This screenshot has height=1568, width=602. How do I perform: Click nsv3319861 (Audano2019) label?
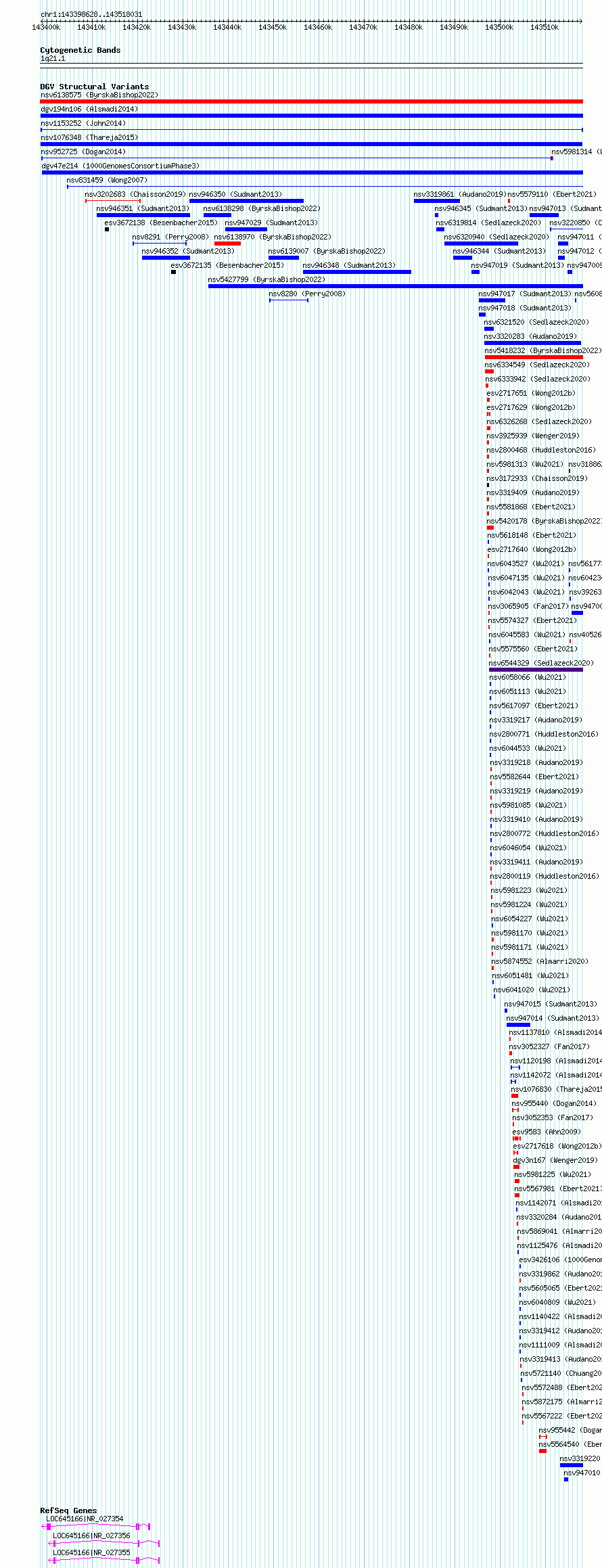(460, 194)
